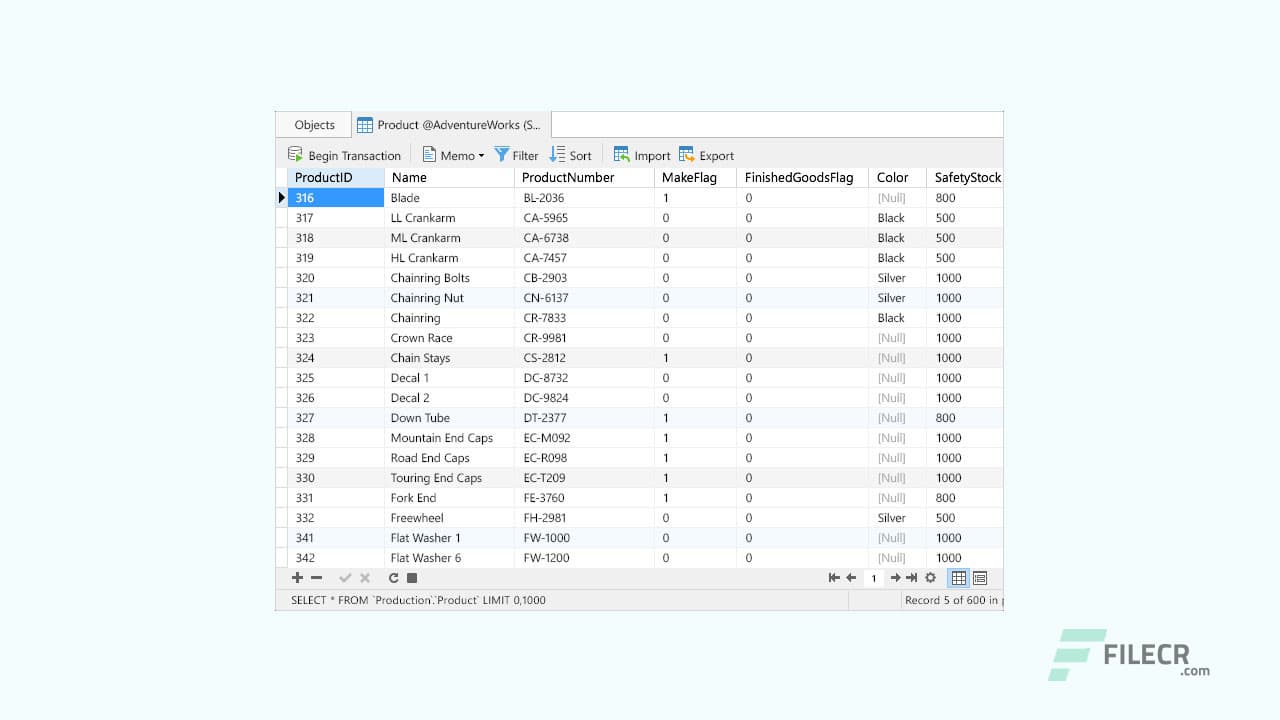Switch to the Objects tab

(x=313, y=124)
